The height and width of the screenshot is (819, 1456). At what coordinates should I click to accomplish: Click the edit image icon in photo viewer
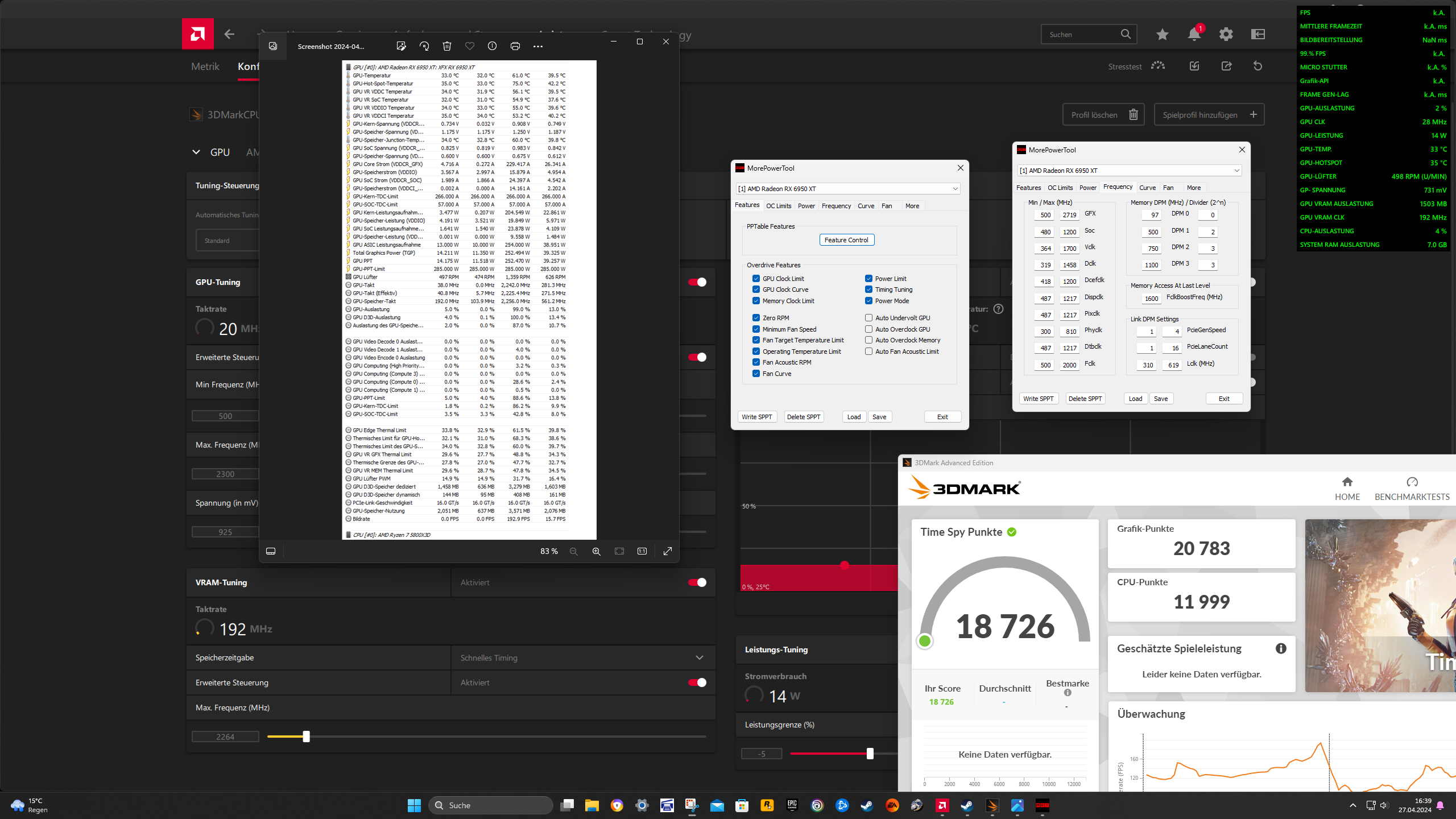[x=401, y=46]
